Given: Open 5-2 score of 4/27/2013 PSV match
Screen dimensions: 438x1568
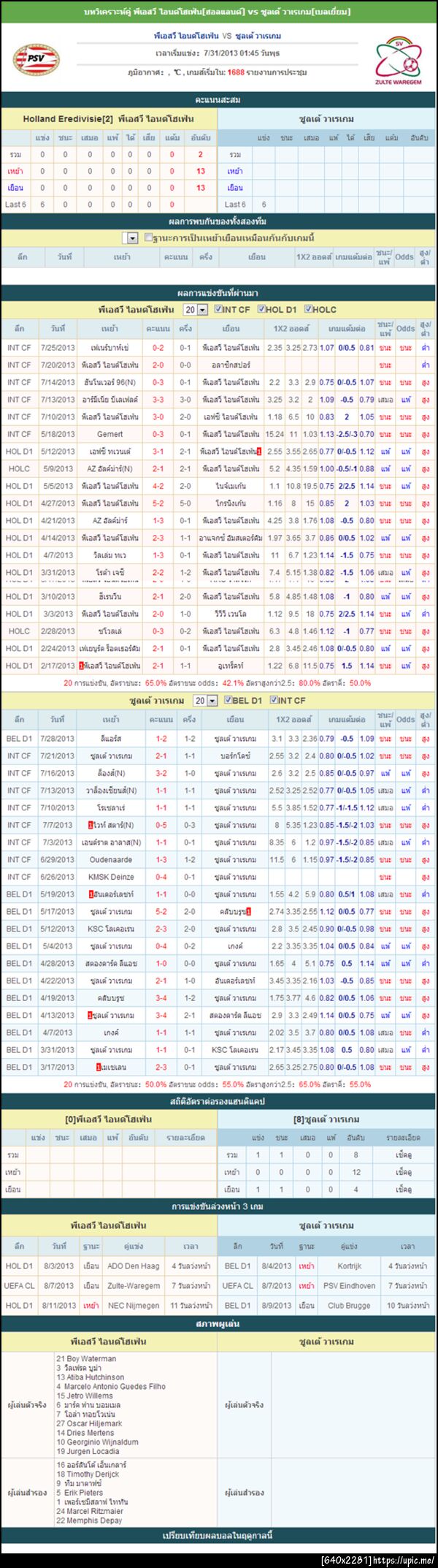Looking at the screenshot, I should tap(158, 503).
